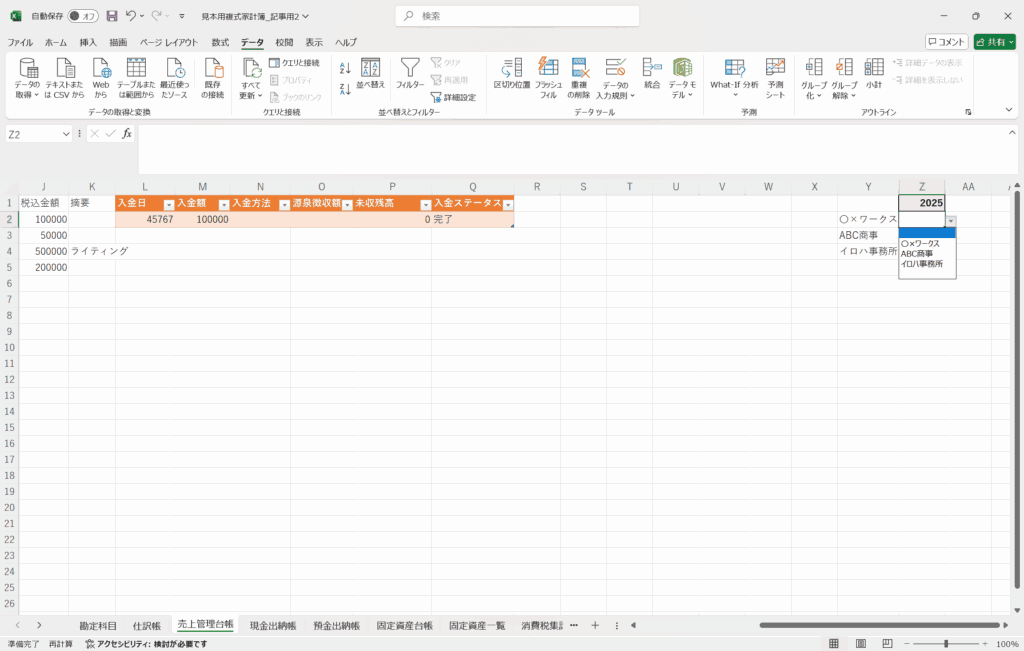Click the コメント button
Image resolution: width=1024 pixels, height=651 pixels.
click(946, 42)
